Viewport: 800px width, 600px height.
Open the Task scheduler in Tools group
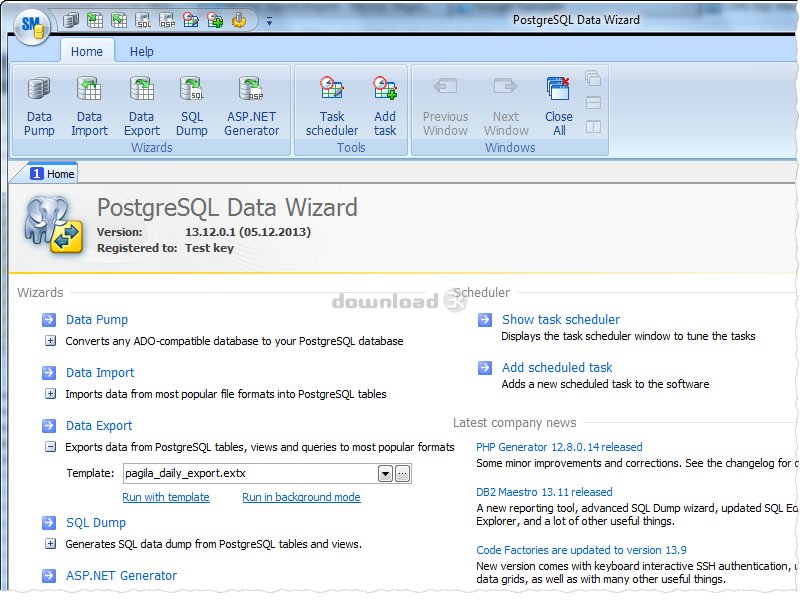click(x=332, y=106)
